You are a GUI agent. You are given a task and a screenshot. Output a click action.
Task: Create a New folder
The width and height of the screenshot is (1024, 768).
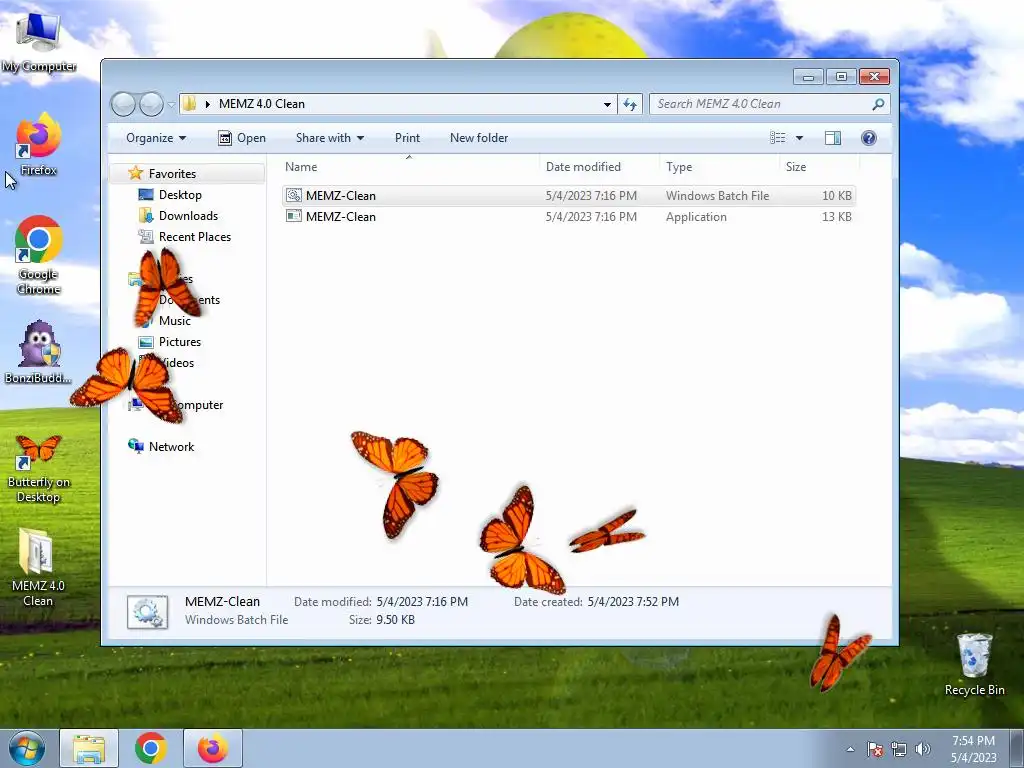[x=479, y=138]
